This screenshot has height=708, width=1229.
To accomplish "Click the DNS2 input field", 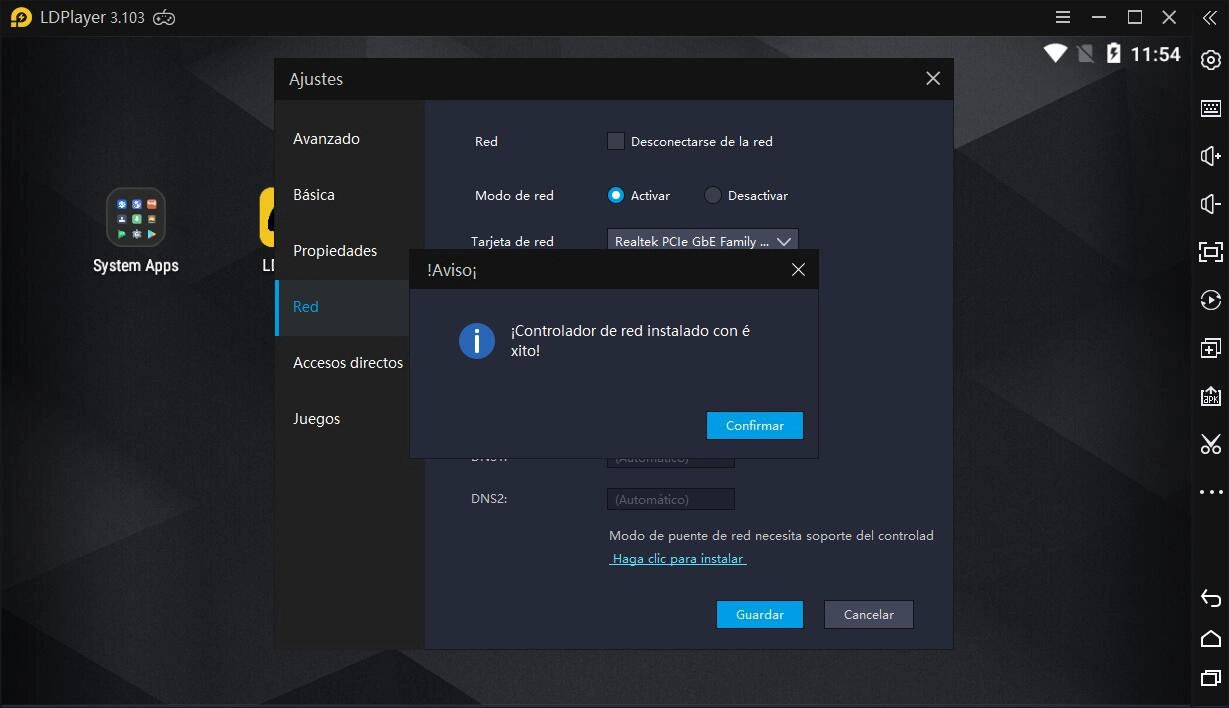I will click(670, 499).
